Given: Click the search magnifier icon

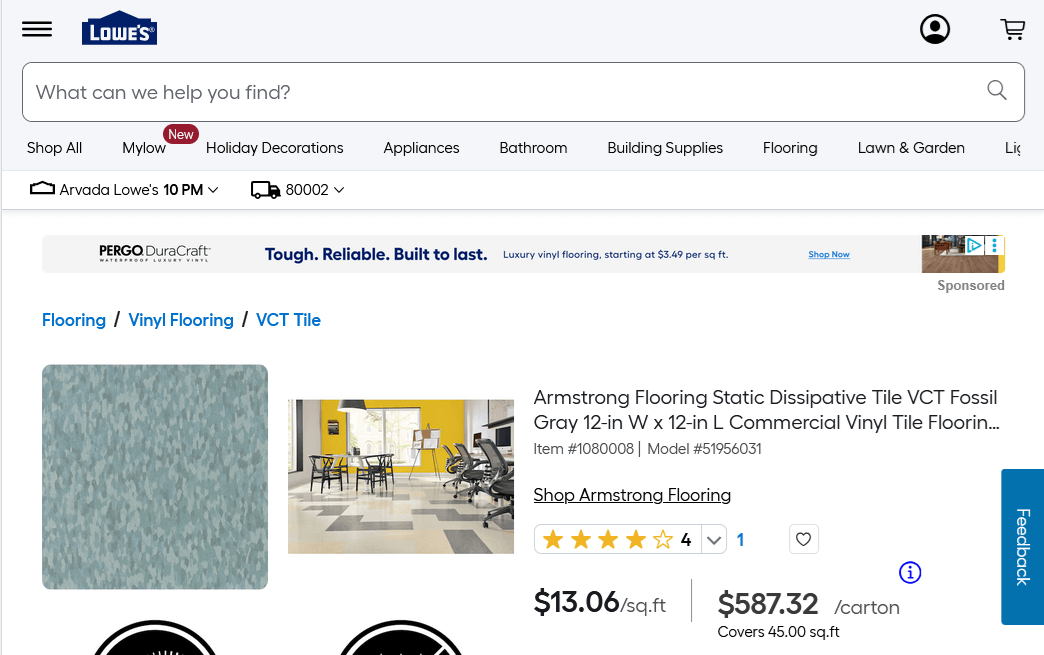Looking at the screenshot, I should [997, 91].
